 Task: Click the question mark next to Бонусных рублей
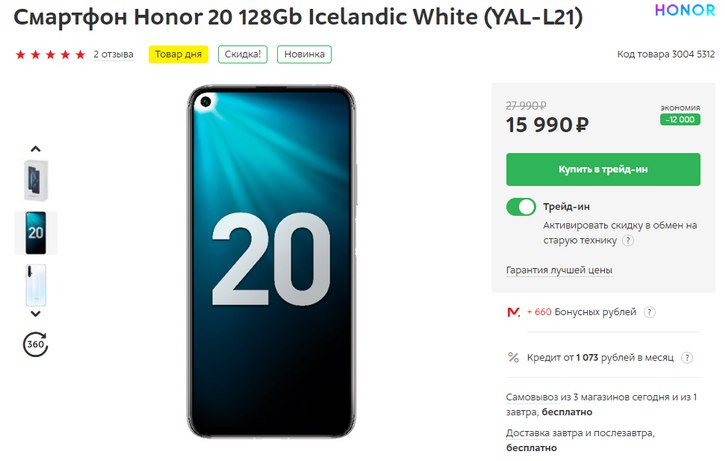tap(650, 312)
